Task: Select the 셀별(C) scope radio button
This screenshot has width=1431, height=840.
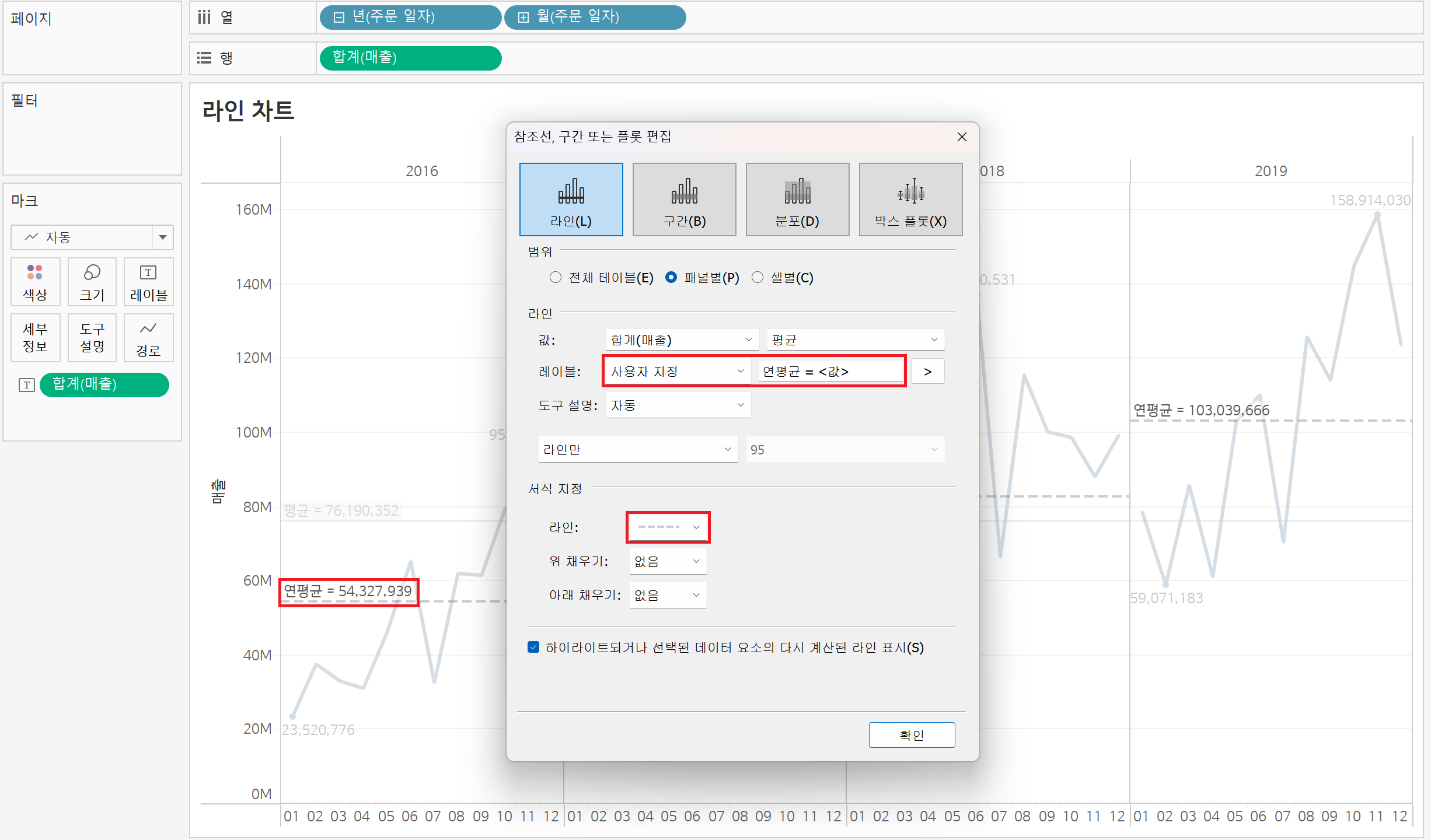Action: [x=758, y=278]
